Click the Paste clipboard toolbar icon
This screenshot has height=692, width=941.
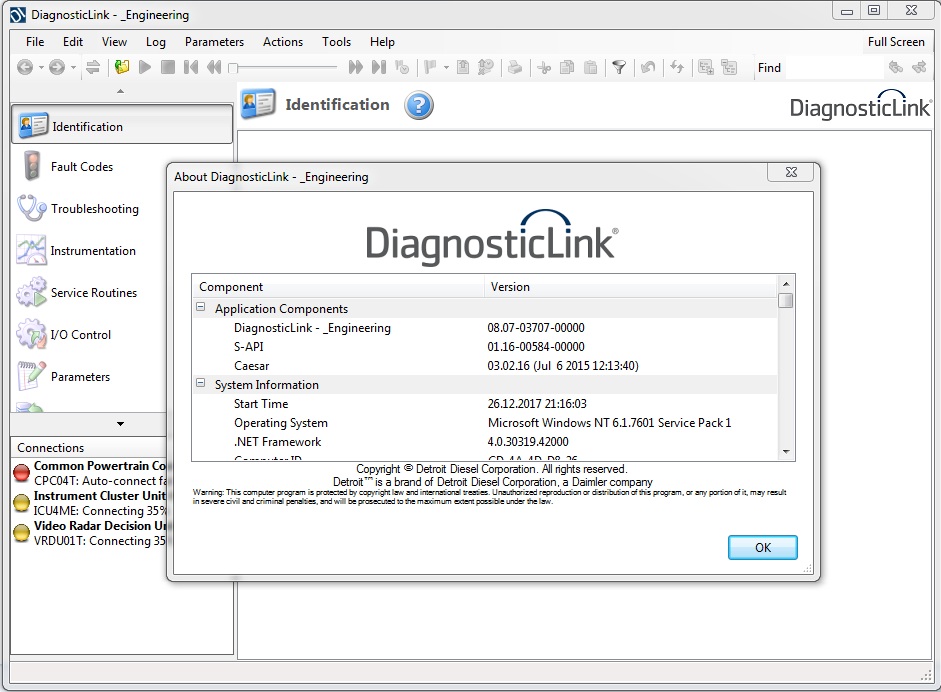(x=591, y=67)
